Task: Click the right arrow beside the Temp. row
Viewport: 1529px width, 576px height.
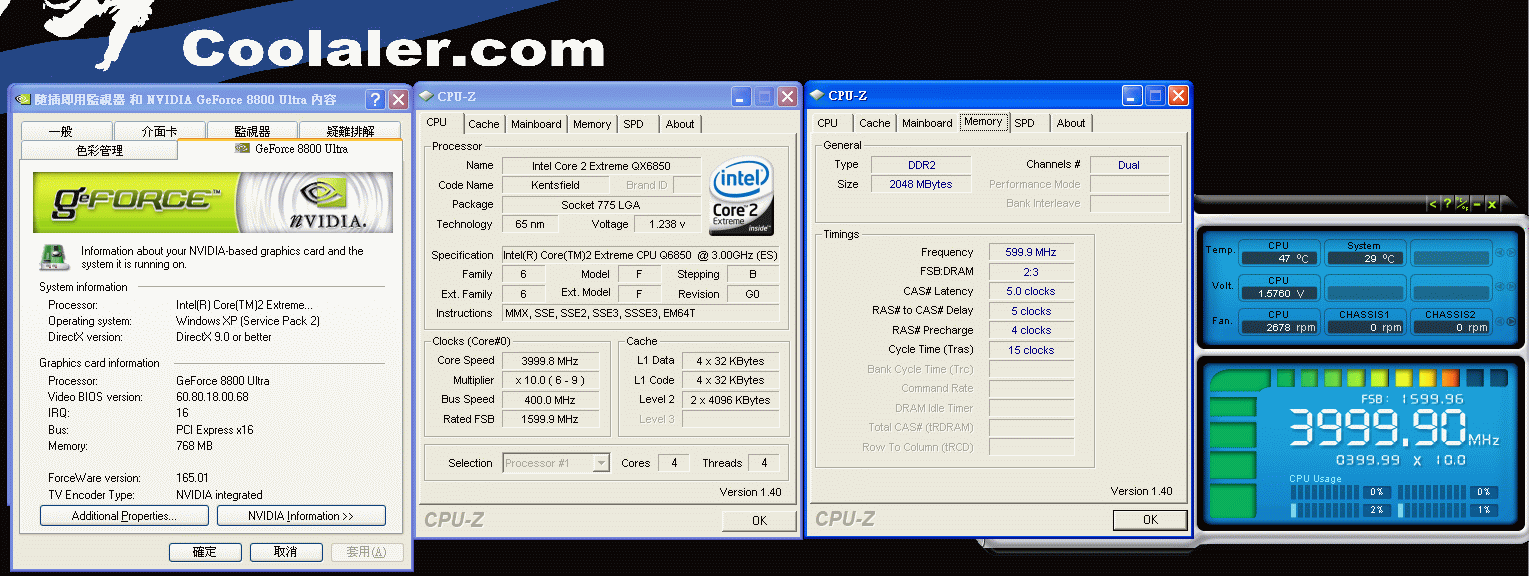Action: point(1511,251)
